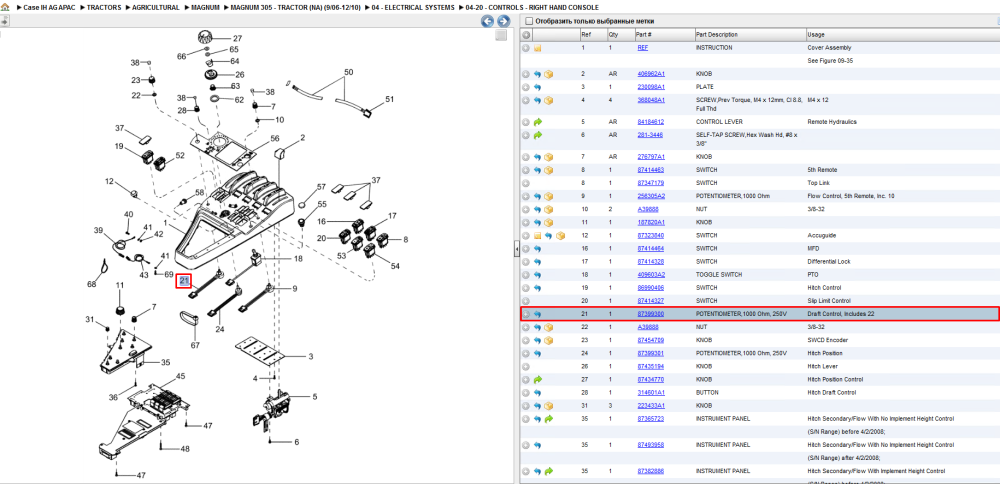Select the 'SWCD Encoder' usage cell

tap(826, 340)
